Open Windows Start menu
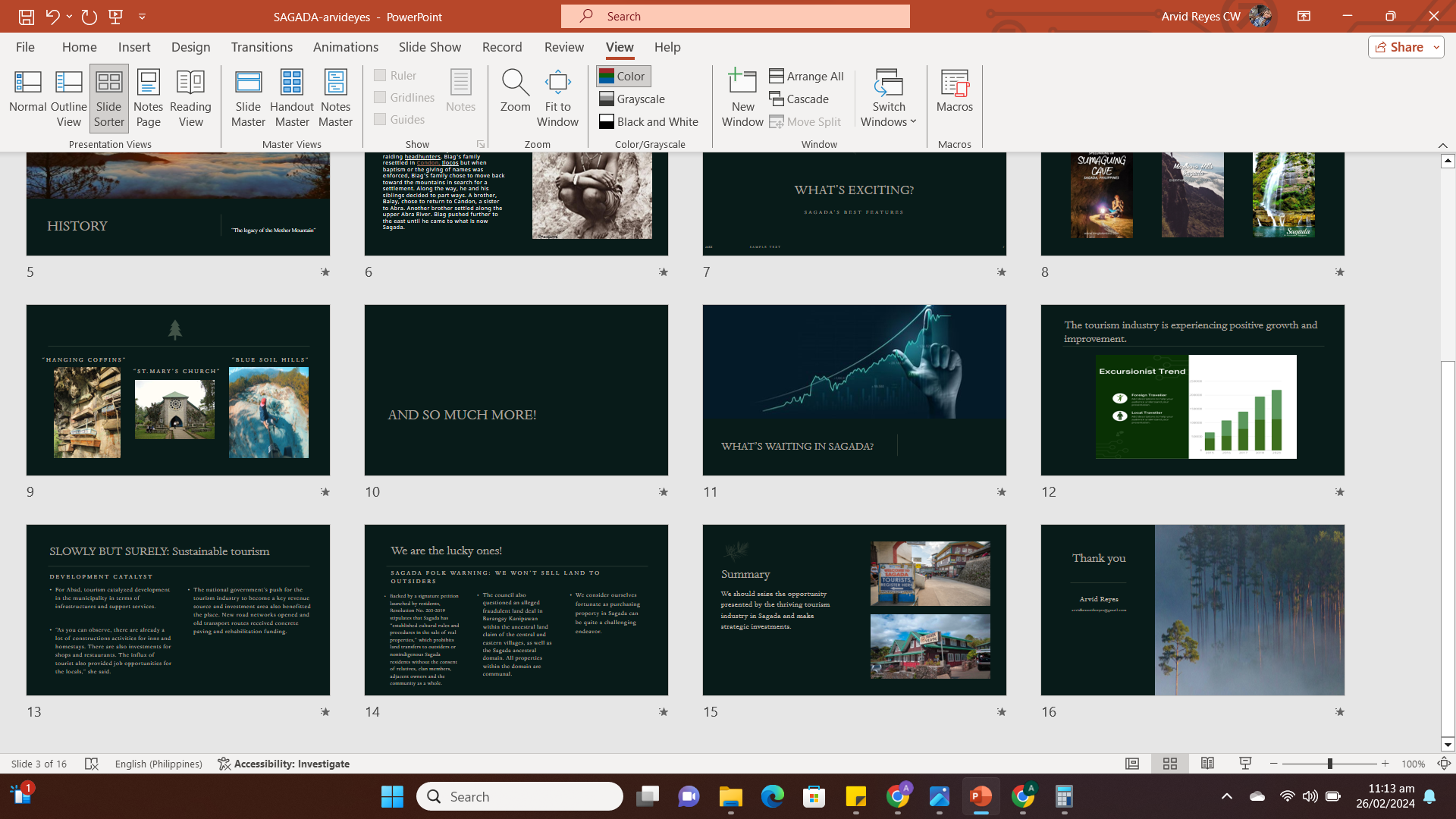The image size is (1456, 819). tap(392, 796)
